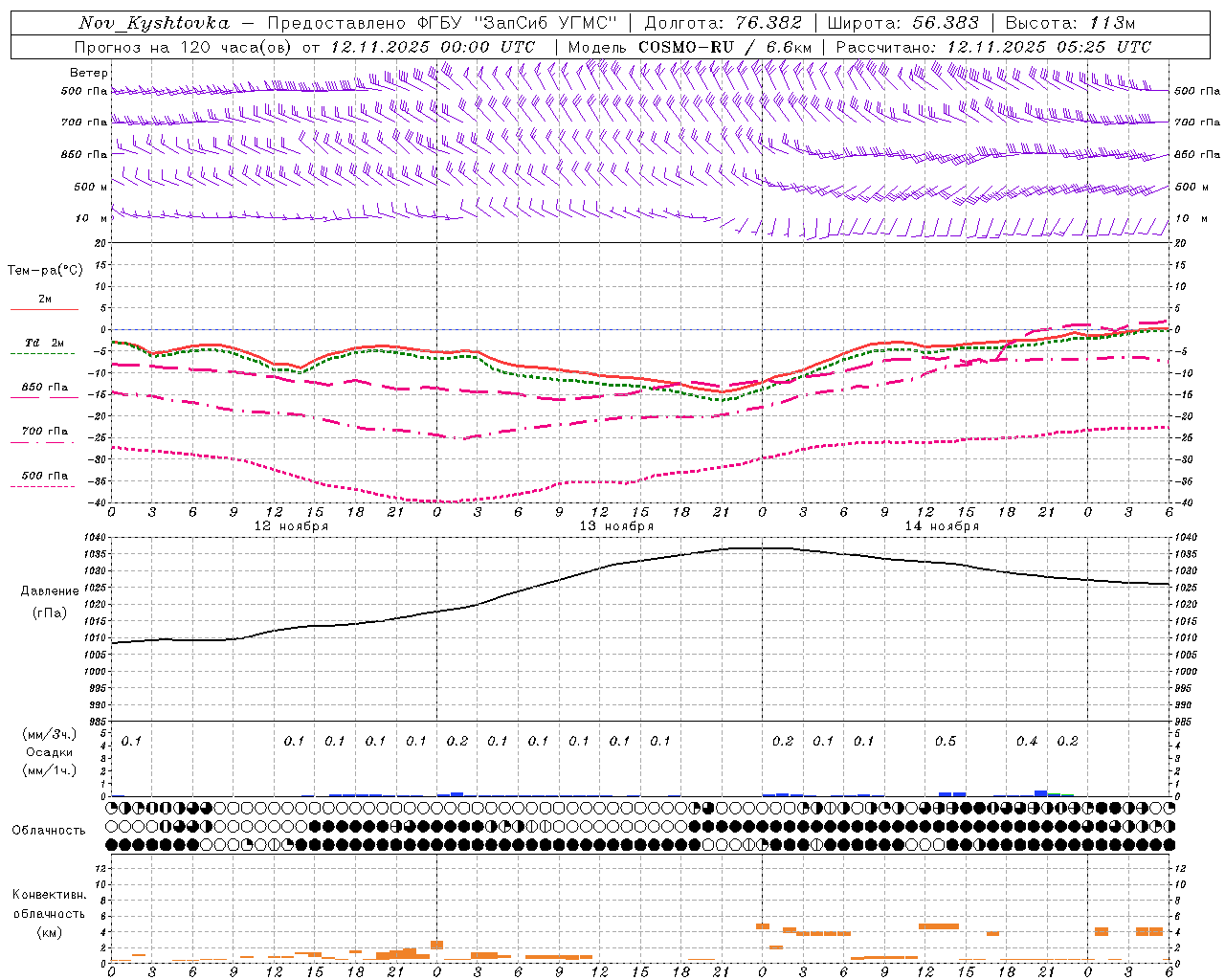Click the computed time 12.11.2025 05:25 UTC
The height and width of the screenshot is (980, 1225).
pos(1049,47)
